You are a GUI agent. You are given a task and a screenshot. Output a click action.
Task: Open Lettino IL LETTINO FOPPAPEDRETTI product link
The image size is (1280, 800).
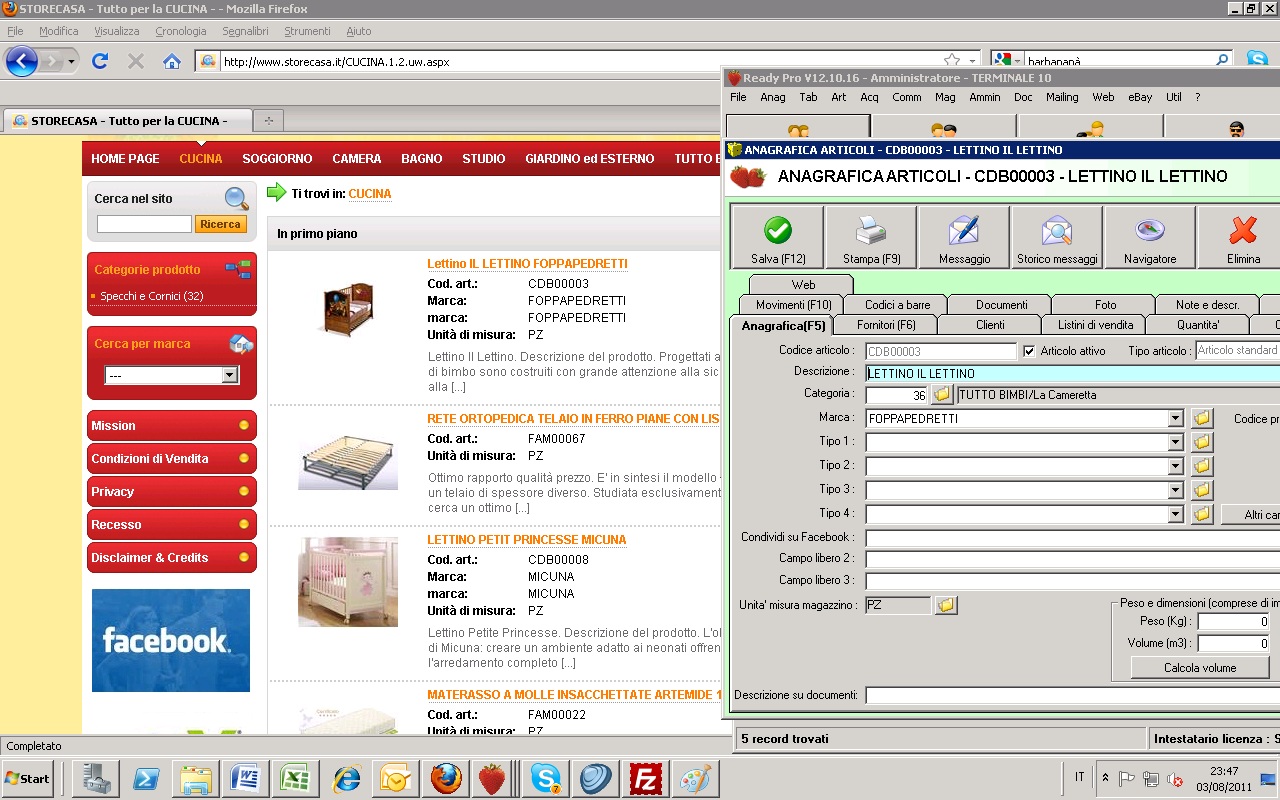click(x=527, y=264)
